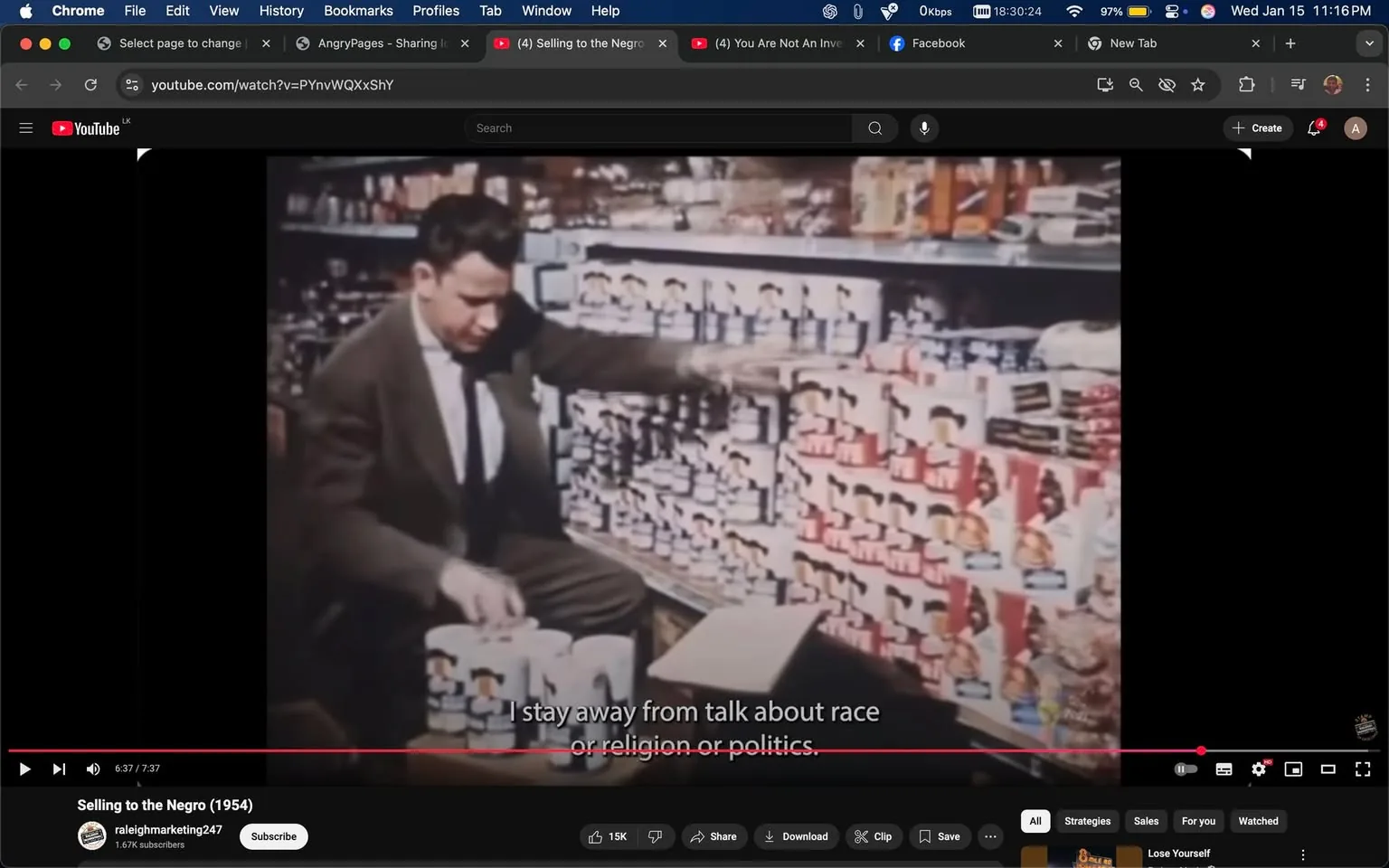Skip to the next video
This screenshot has height=868, width=1389.
pyautogui.click(x=59, y=769)
